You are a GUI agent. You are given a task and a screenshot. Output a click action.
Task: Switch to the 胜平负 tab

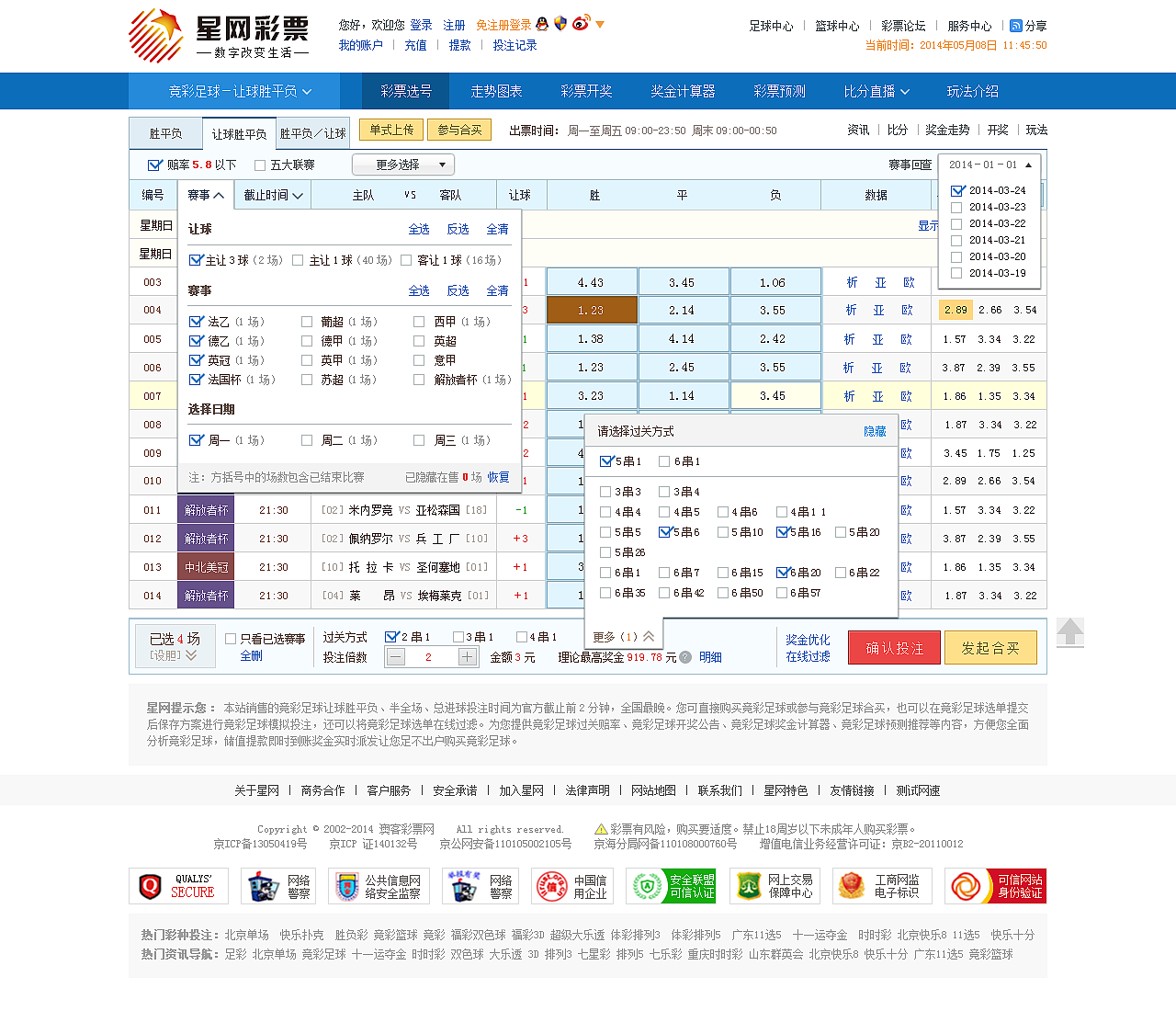click(165, 132)
